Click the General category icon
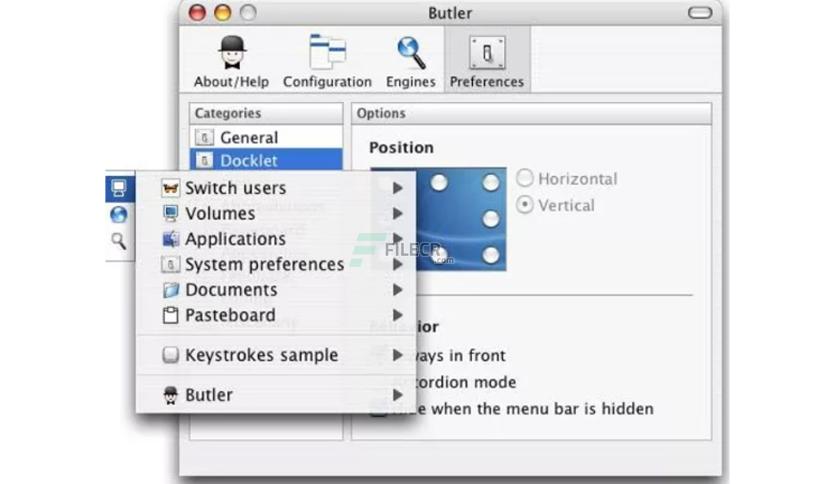Screen dimensions: 836x484 point(204,138)
